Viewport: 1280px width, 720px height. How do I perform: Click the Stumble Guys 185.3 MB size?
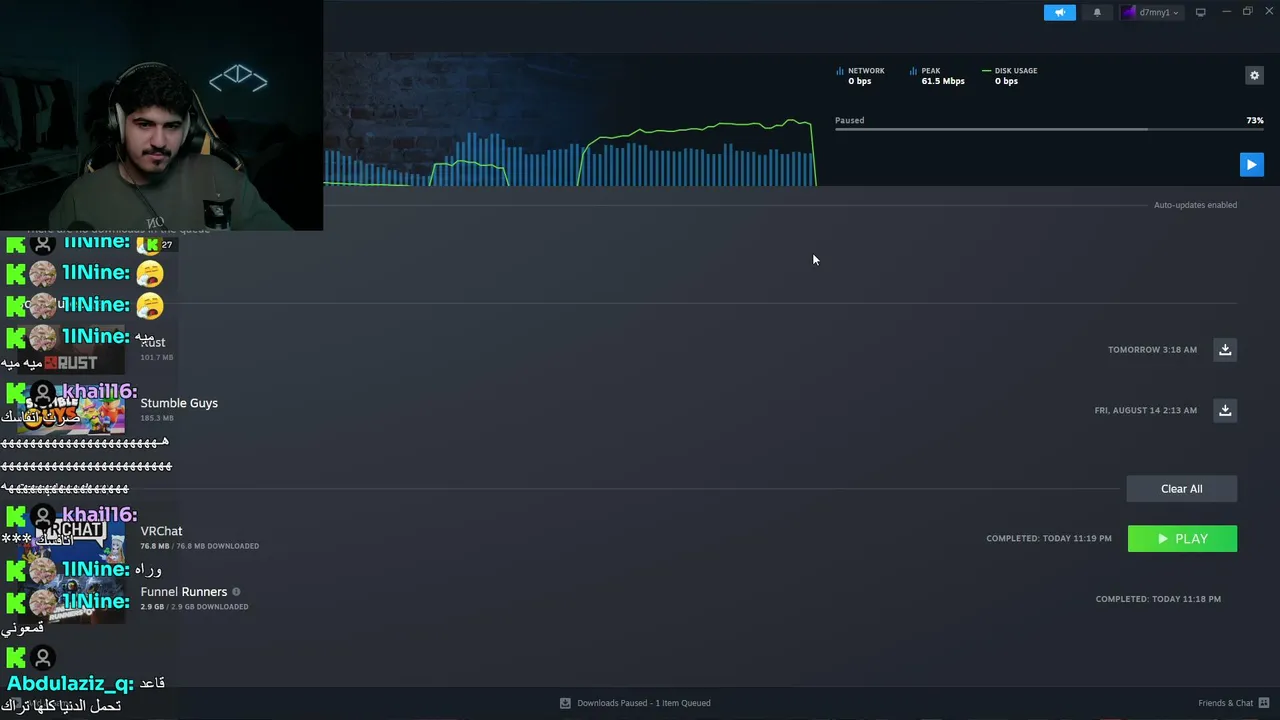(157, 418)
